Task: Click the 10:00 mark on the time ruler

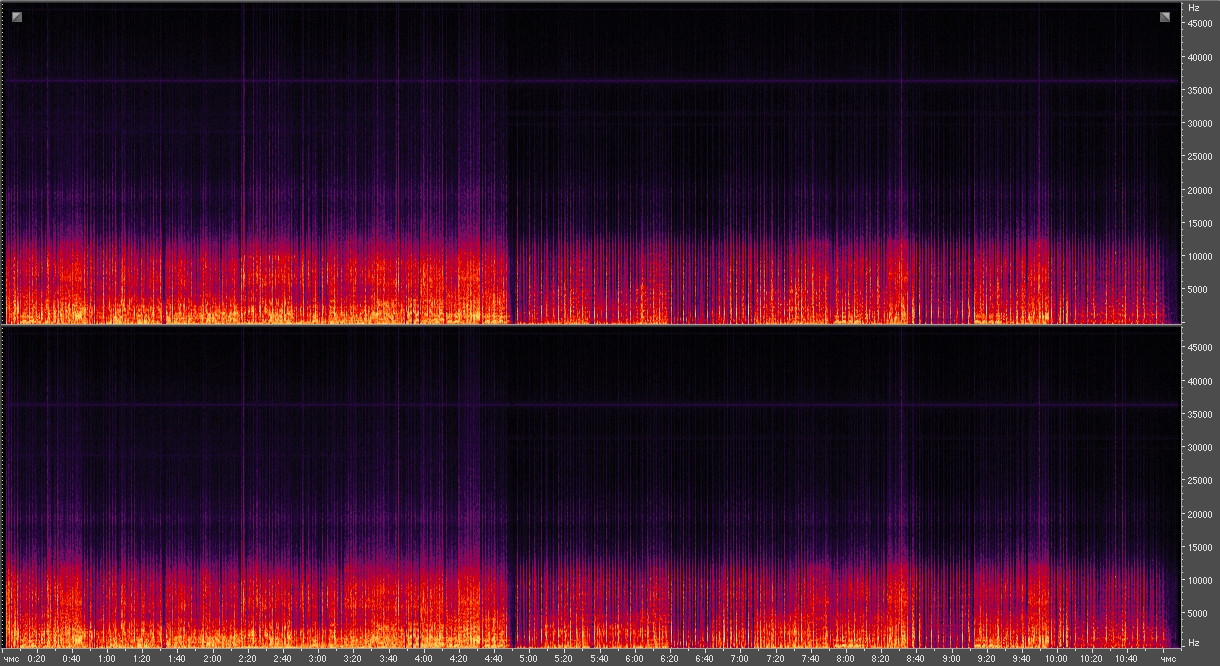Action: pos(1055,659)
